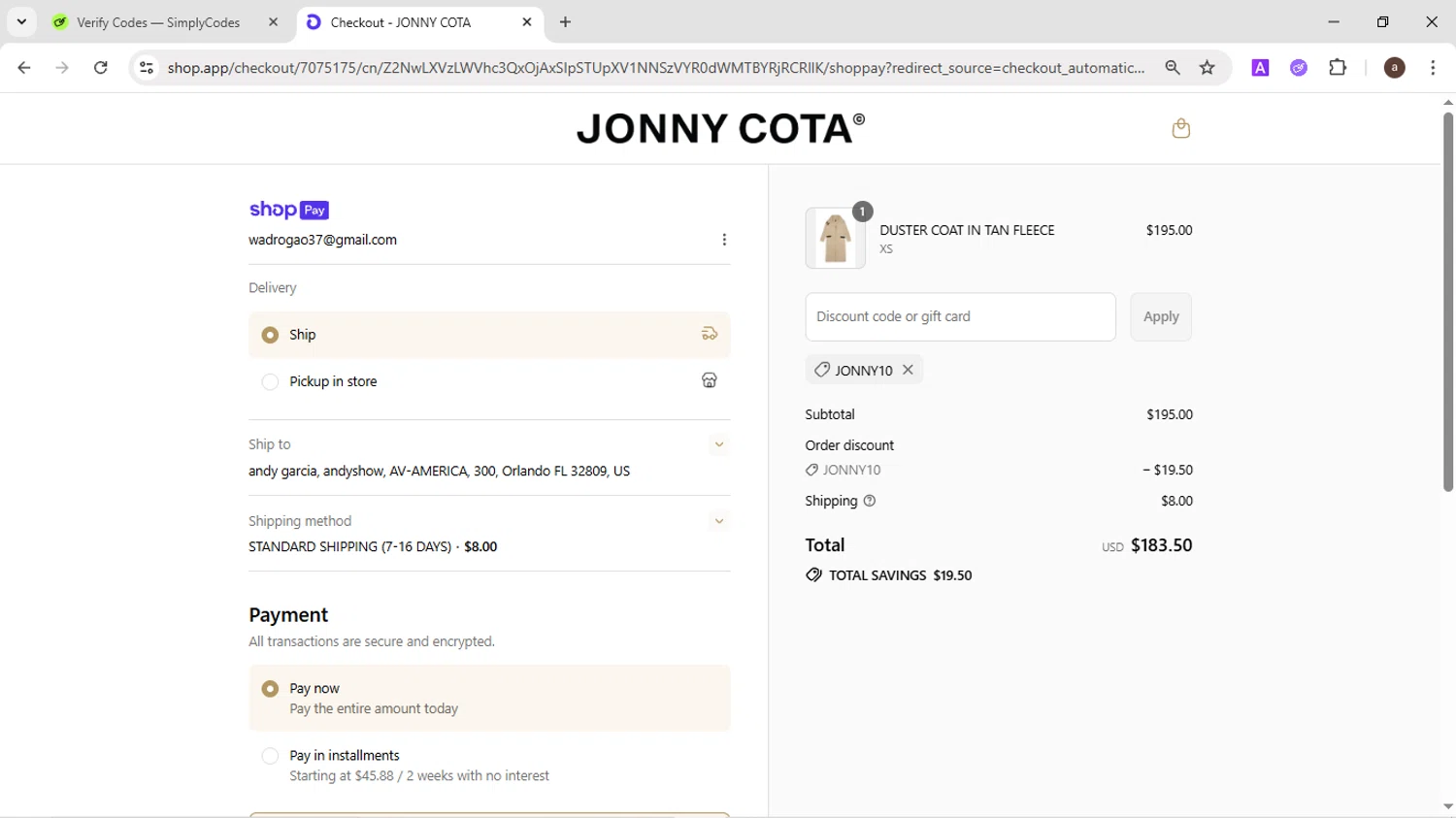Select Pickup in store option
Image resolution: width=1456 pixels, height=818 pixels.
pyautogui.click(x=489, y=381)
